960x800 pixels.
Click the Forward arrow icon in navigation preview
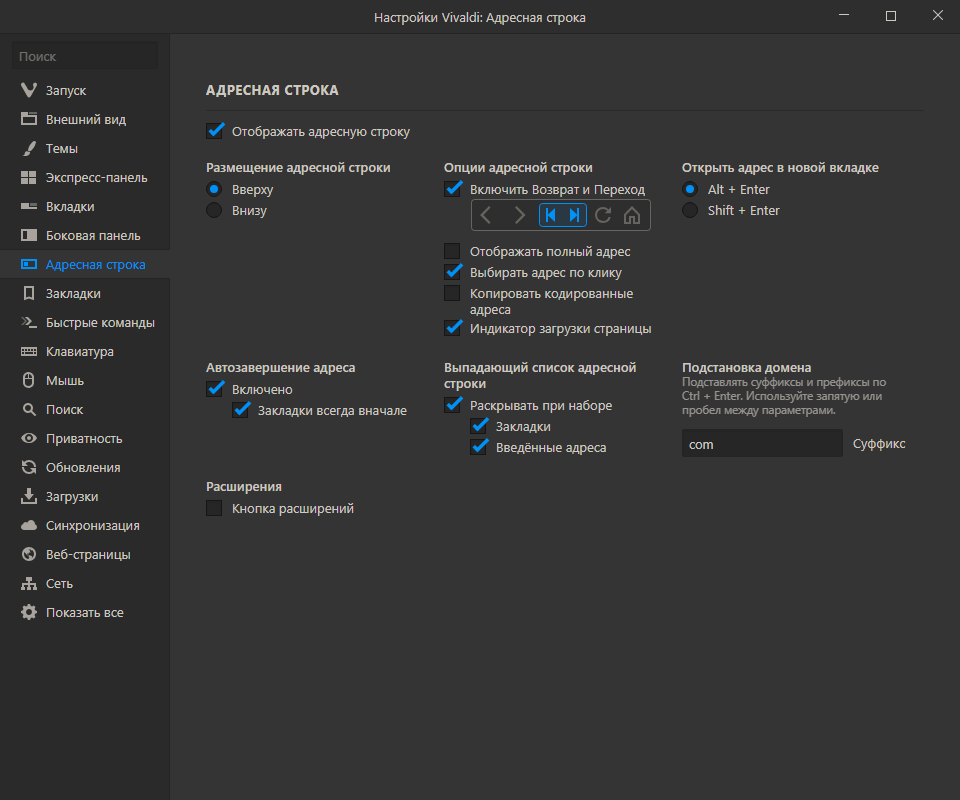tap(519, 215)
